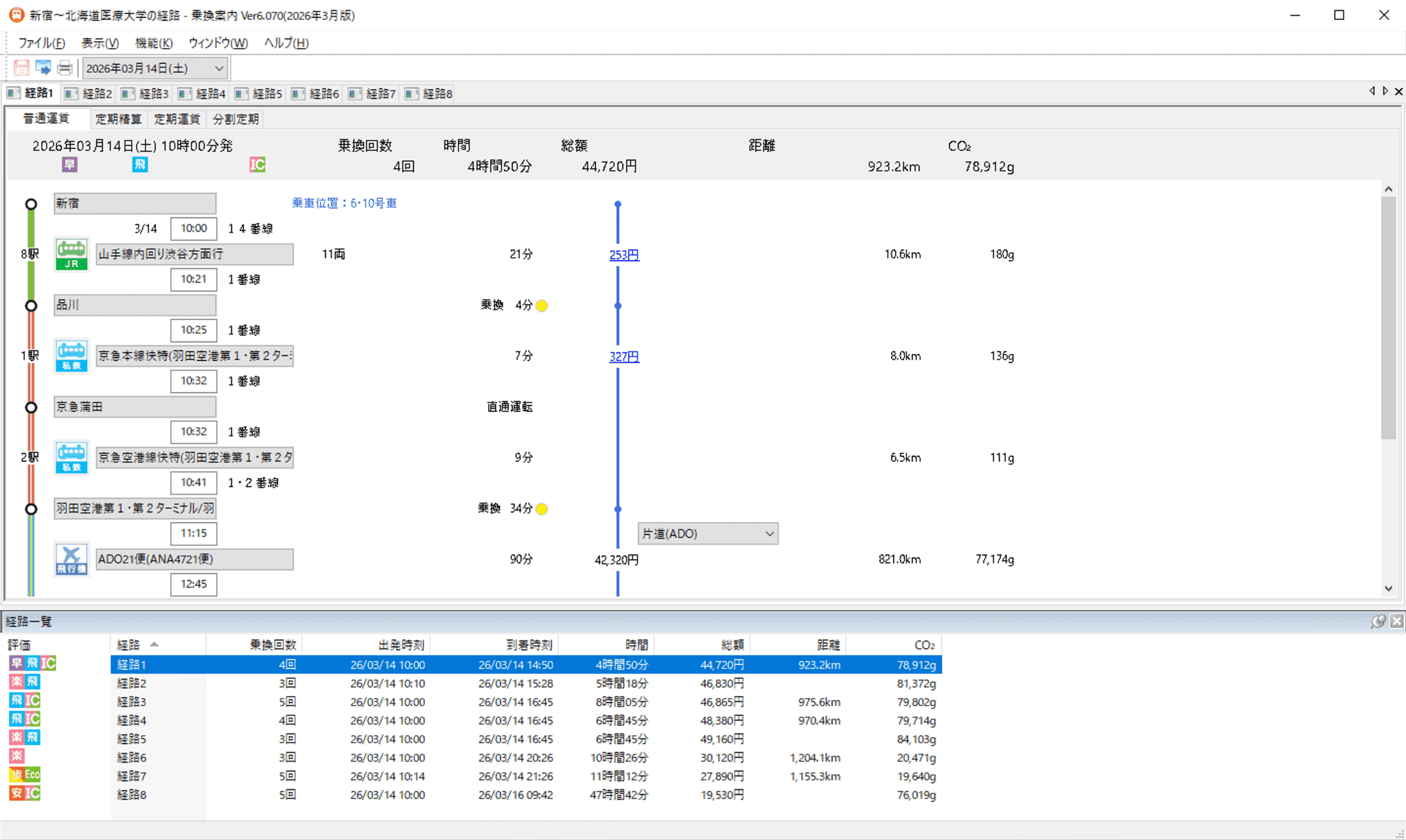Viewport: 1406px width, 840px height.
Task: Click the printer icon in toolbar
Action: coord(65,68)
